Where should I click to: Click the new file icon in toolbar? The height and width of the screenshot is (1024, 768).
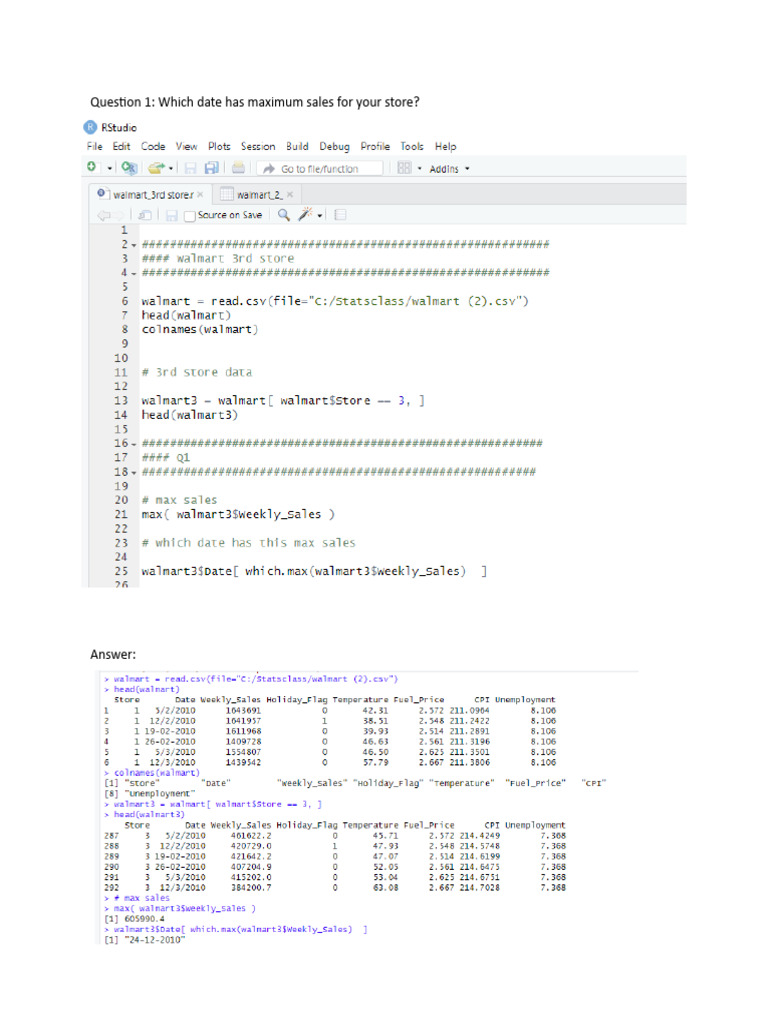[92, 168]
